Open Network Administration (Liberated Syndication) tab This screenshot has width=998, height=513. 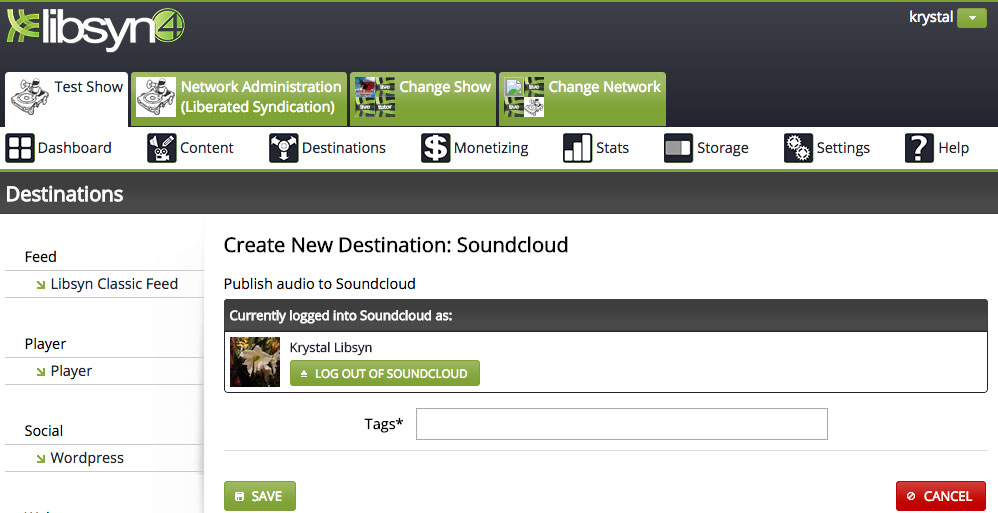click(x=239, y=99)
